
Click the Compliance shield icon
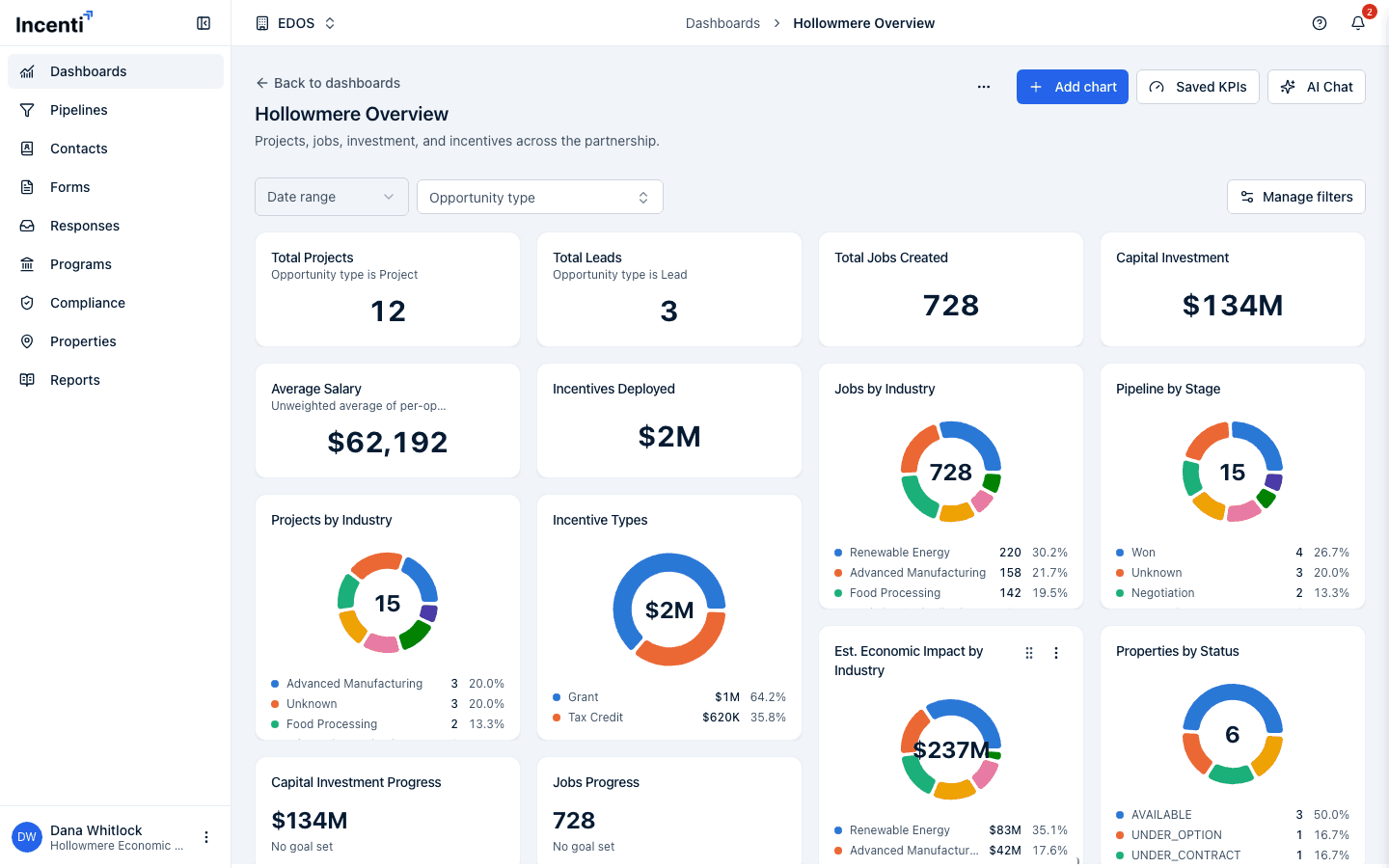(27, 303)
